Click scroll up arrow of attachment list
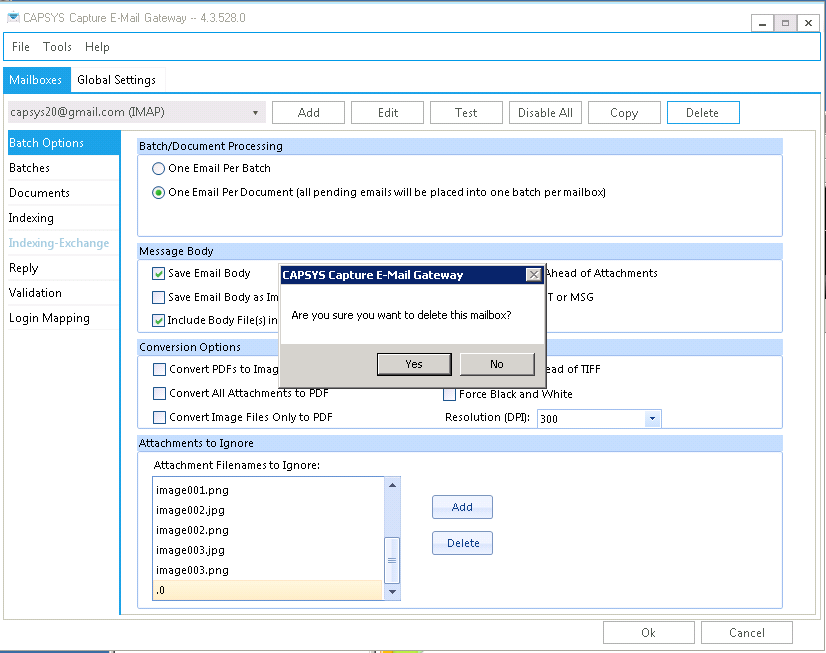This screenshot has width=826, height=653. click(392, 485)
